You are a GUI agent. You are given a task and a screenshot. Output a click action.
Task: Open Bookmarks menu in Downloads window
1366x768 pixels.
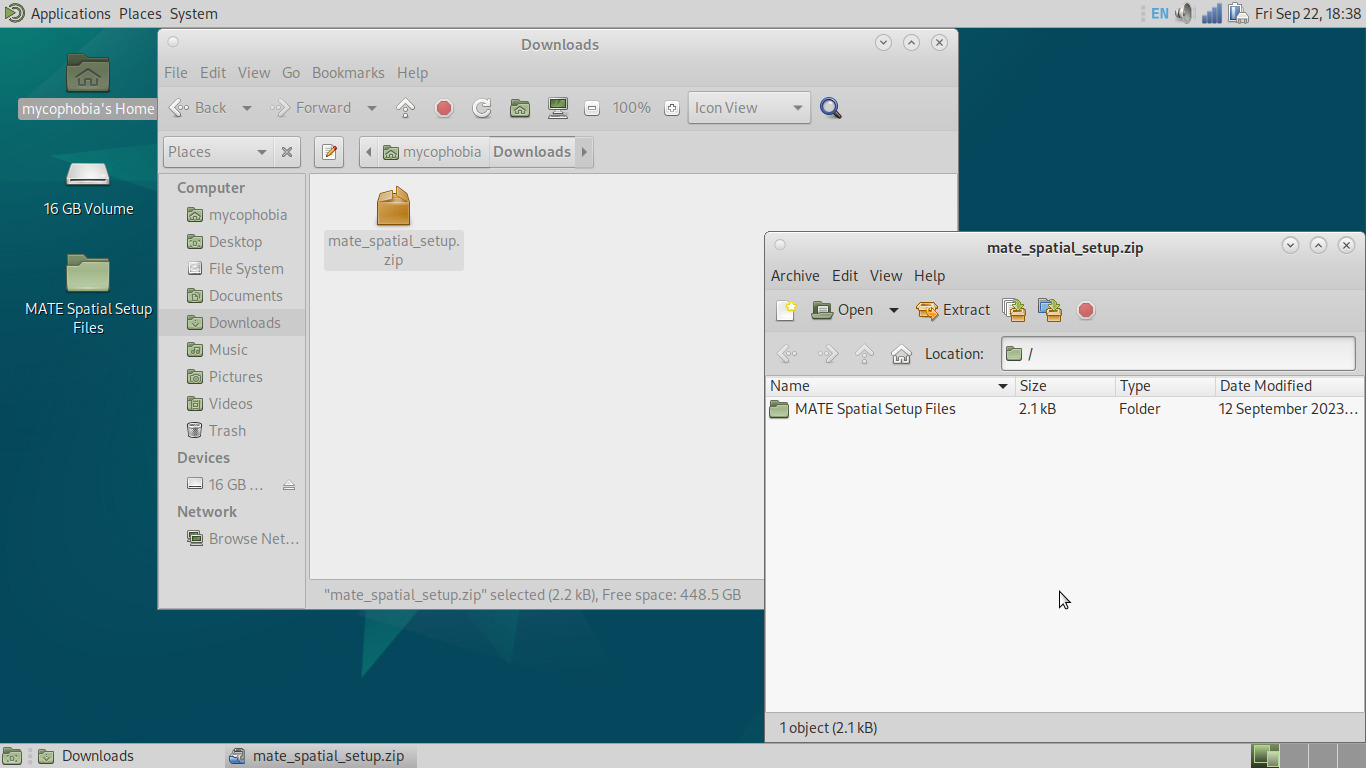click(x=348, y=73)
